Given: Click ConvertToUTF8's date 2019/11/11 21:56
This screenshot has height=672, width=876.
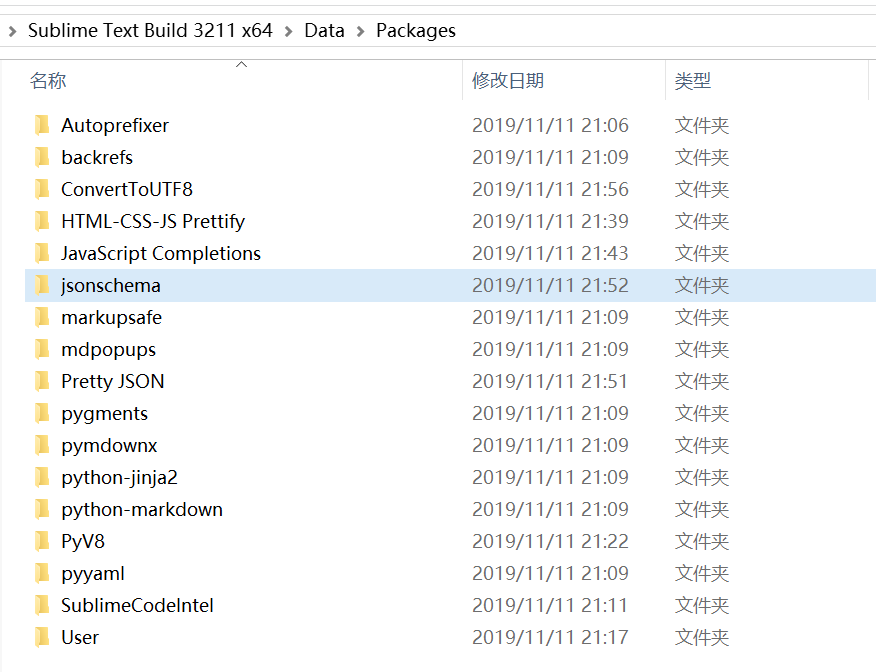Looking at the screenshot, I should 550,189.
